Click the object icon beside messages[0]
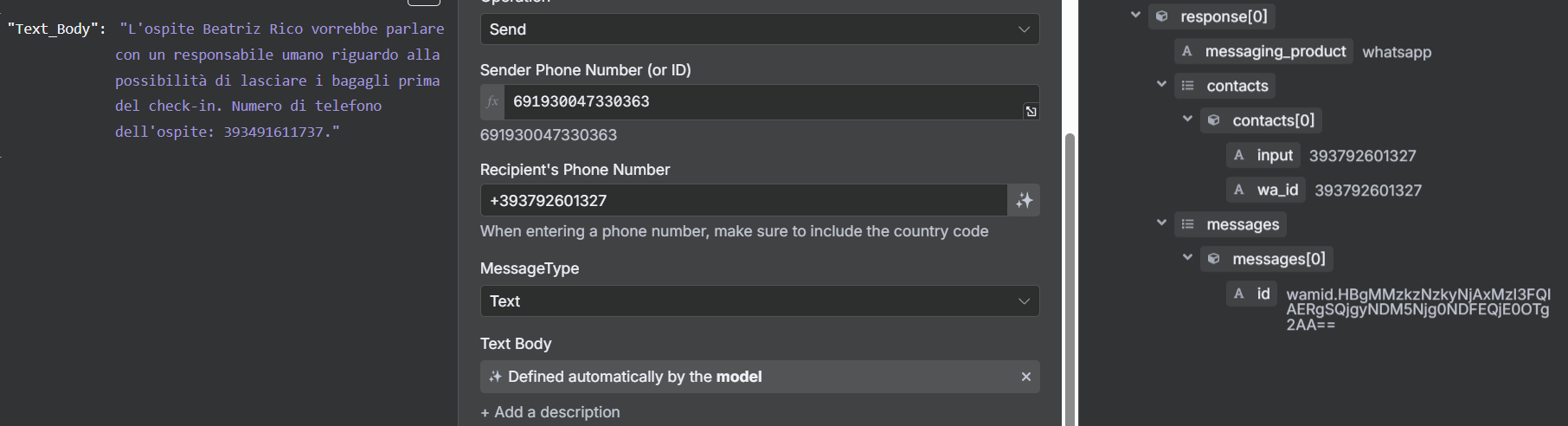 [1214, 259]
